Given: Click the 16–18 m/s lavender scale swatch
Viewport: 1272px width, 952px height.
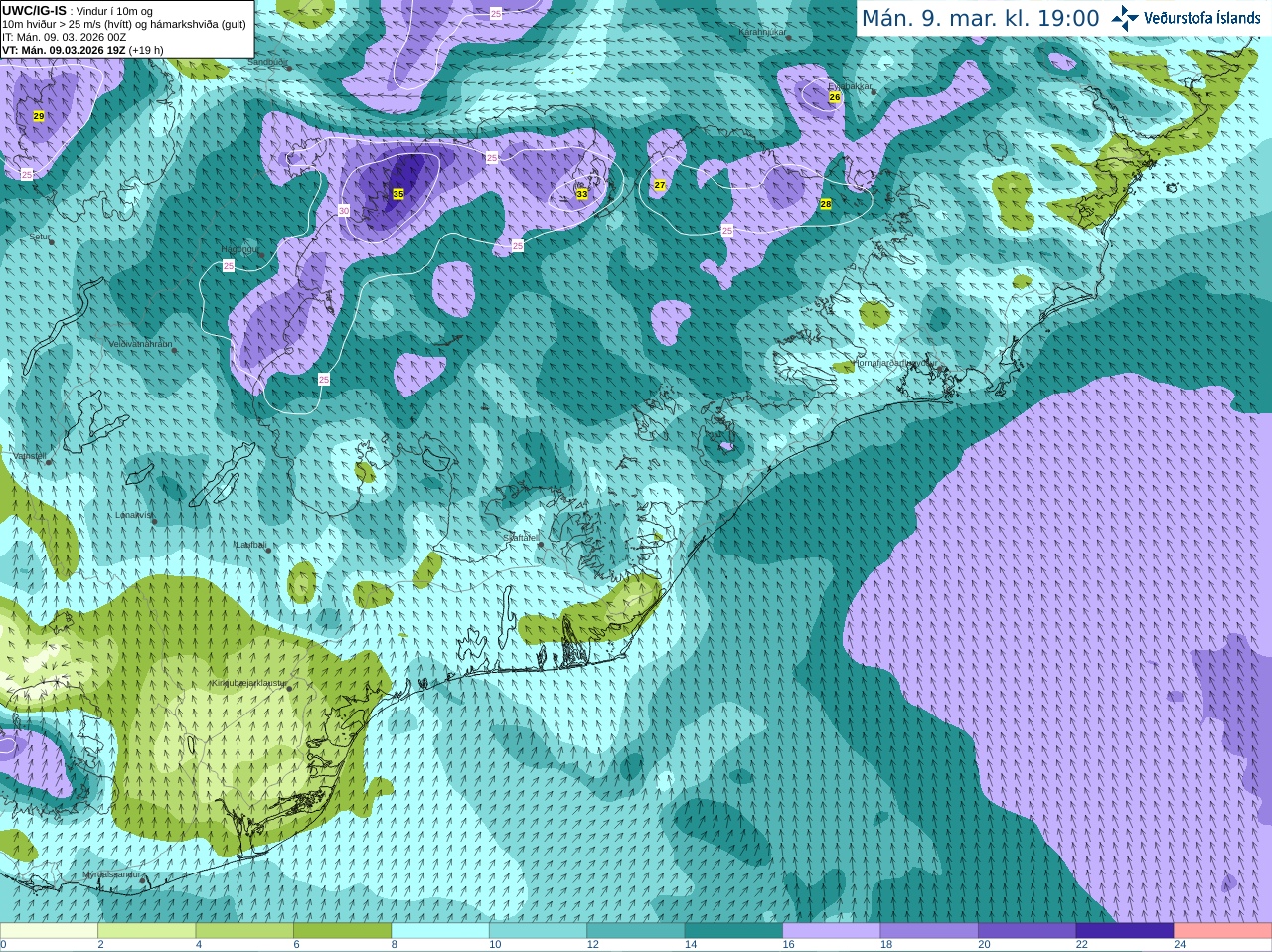Looking at the screenshot, I should [x=832, y=931].
